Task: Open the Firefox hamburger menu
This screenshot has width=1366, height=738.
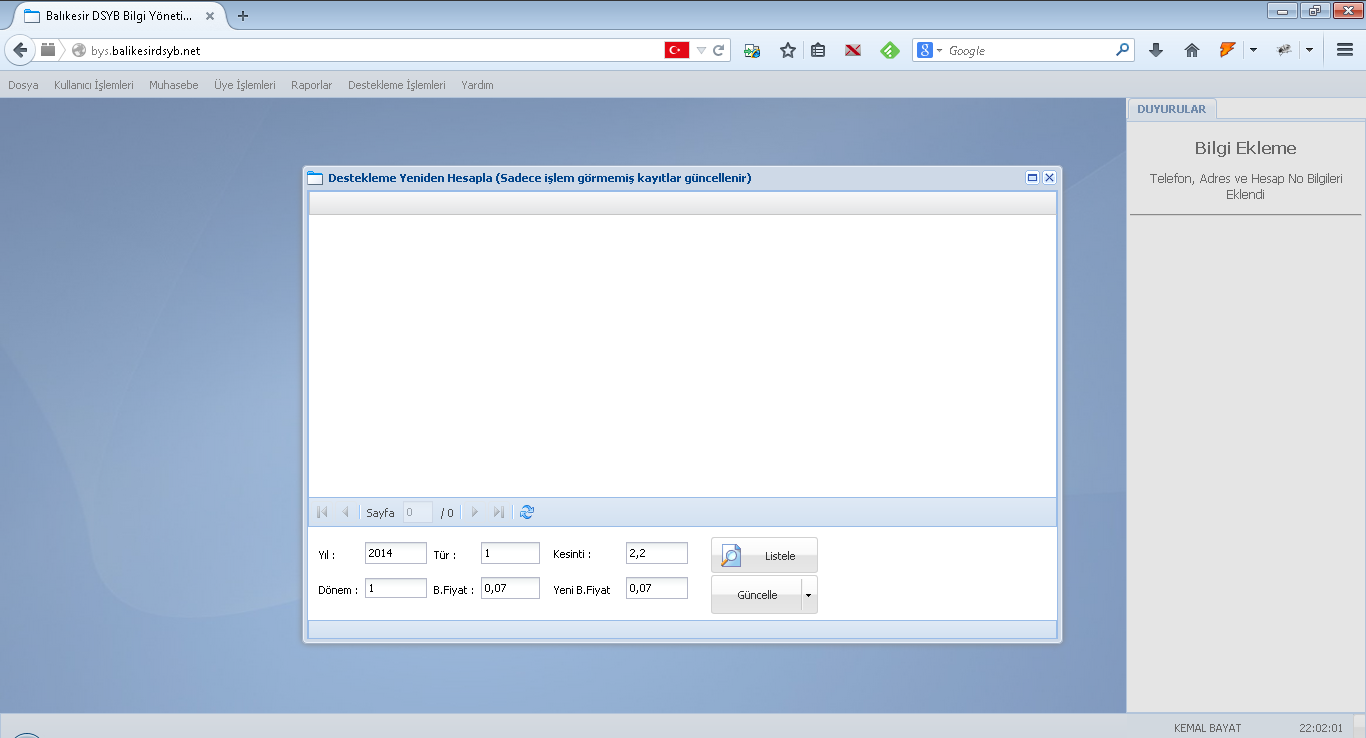Action: 1344,50
